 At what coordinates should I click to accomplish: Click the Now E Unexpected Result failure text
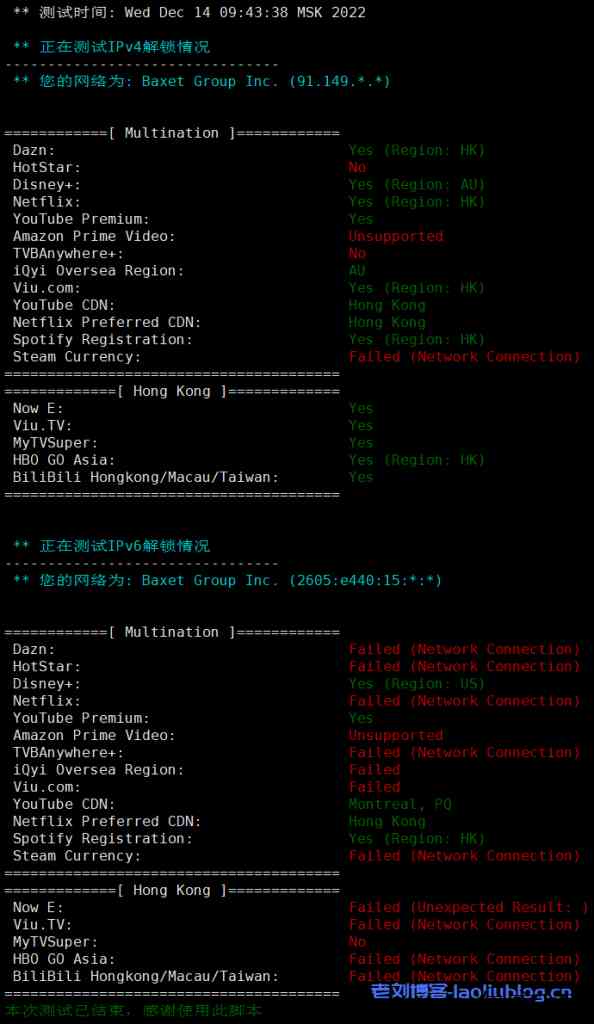point(468,907)
